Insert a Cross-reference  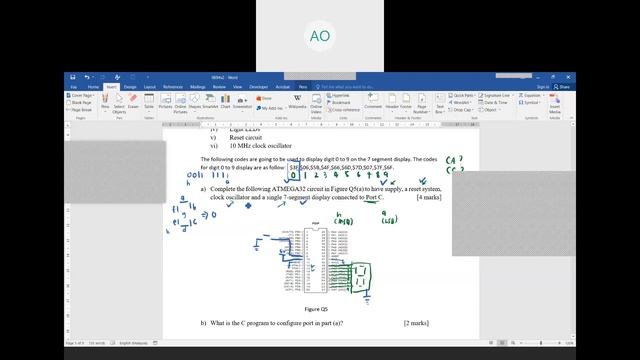pos(343,110)
